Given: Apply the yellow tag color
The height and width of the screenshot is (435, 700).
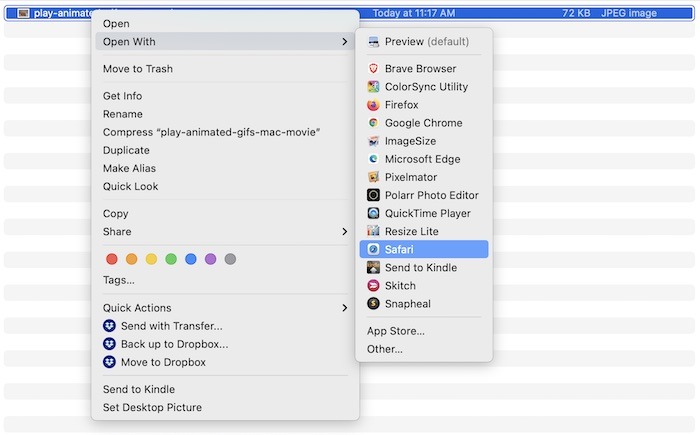Looking at the screenshot, I should pyautogui.click(x=151, y=259).
